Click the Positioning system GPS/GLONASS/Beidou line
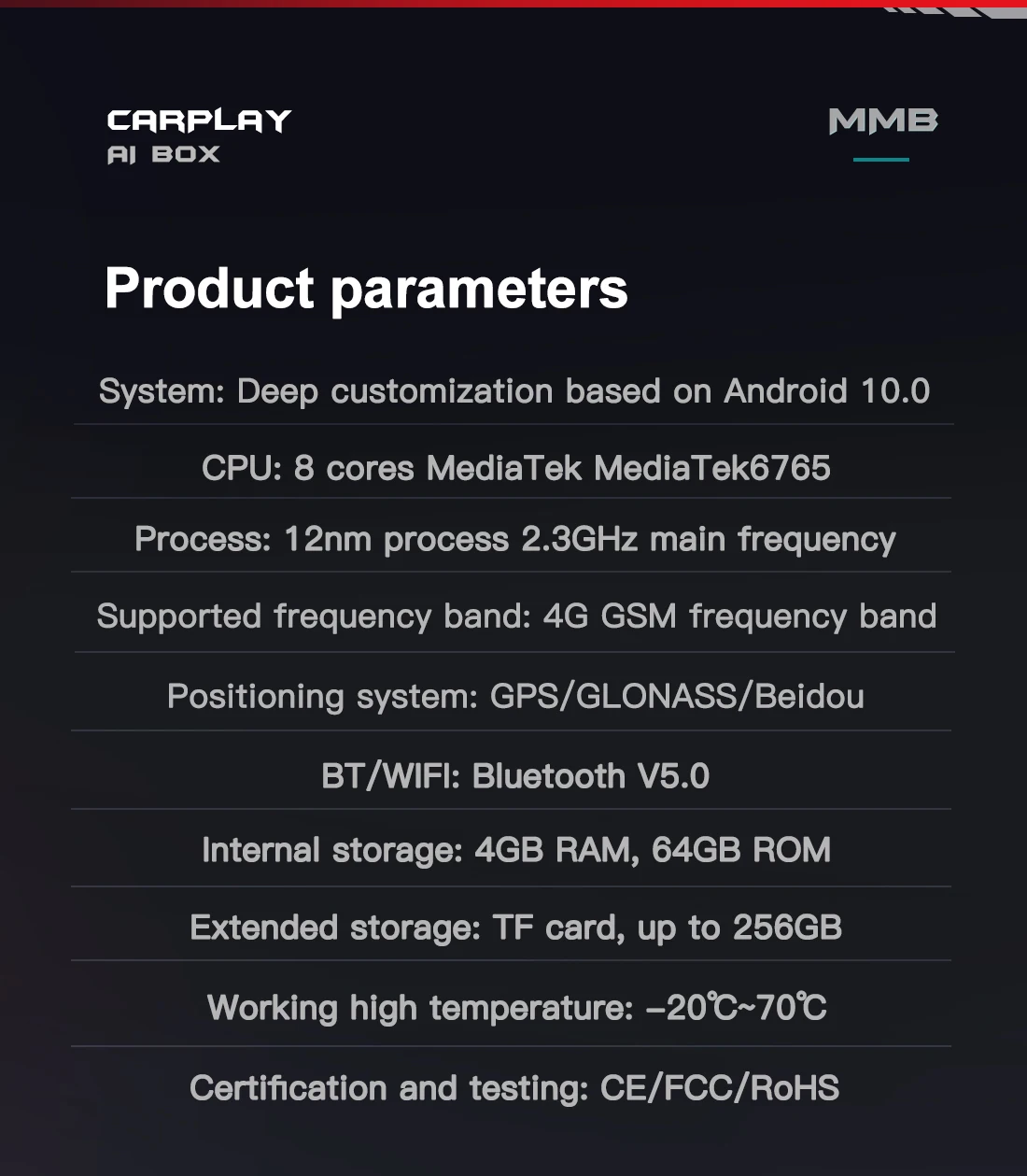 tap(515, 696)
